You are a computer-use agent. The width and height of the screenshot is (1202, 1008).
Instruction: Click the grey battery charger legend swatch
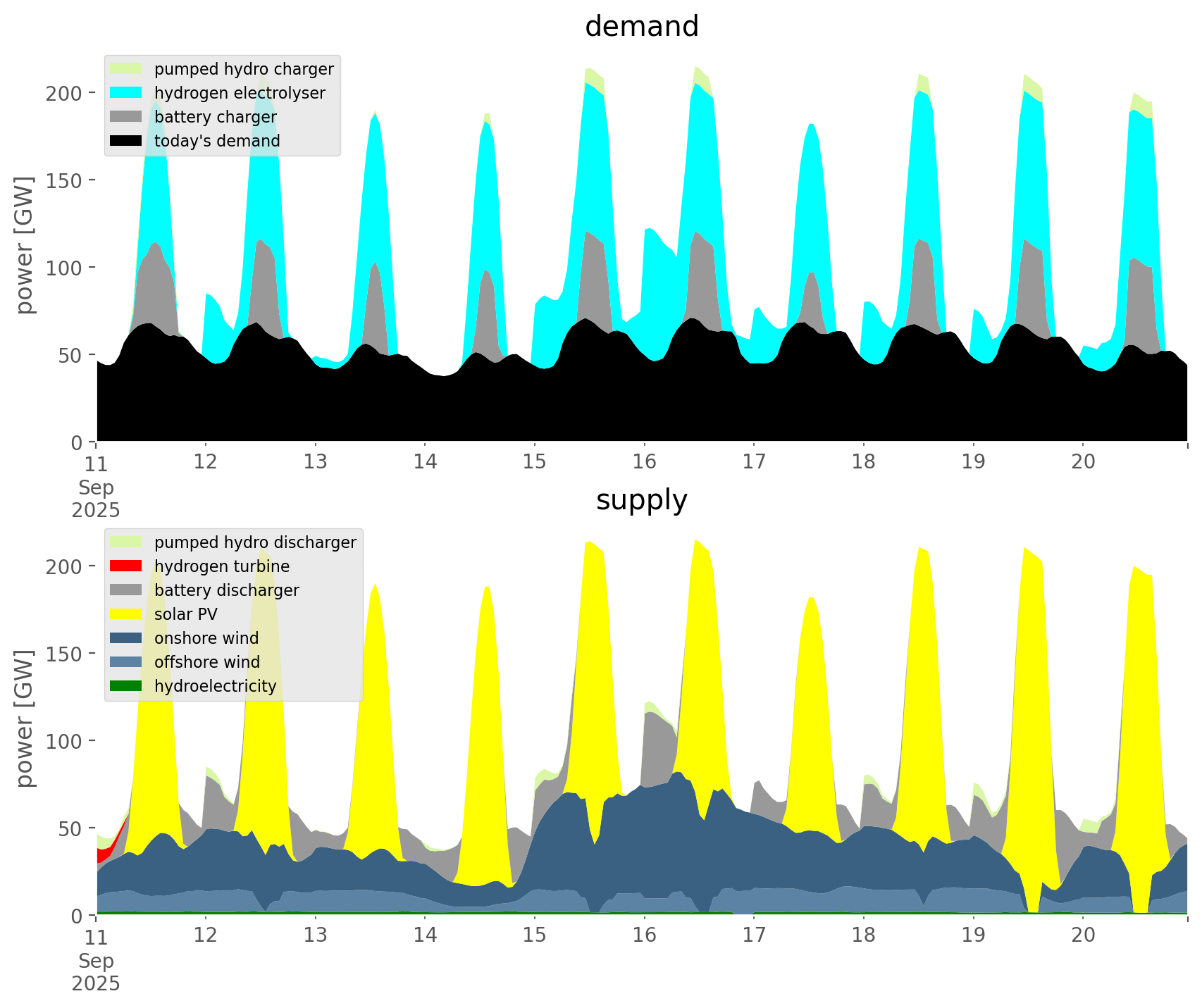[x=126, y=117]
